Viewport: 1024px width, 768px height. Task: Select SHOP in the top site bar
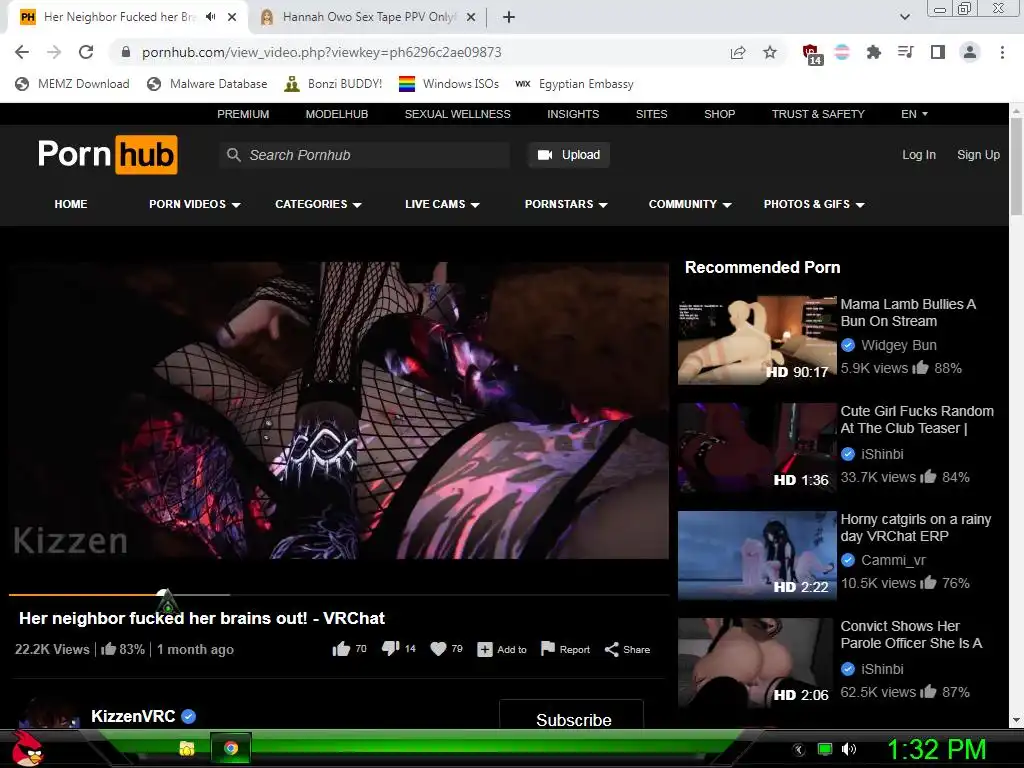[720, 114]
